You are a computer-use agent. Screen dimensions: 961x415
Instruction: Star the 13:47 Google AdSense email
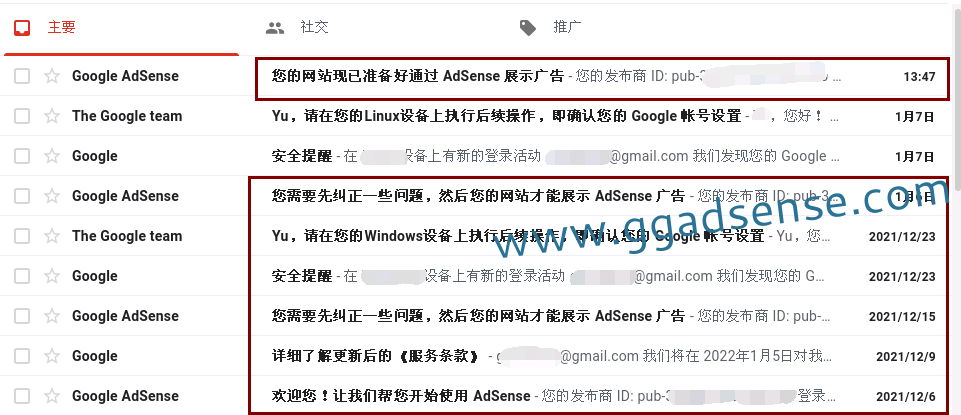click(x=52, y=76)
